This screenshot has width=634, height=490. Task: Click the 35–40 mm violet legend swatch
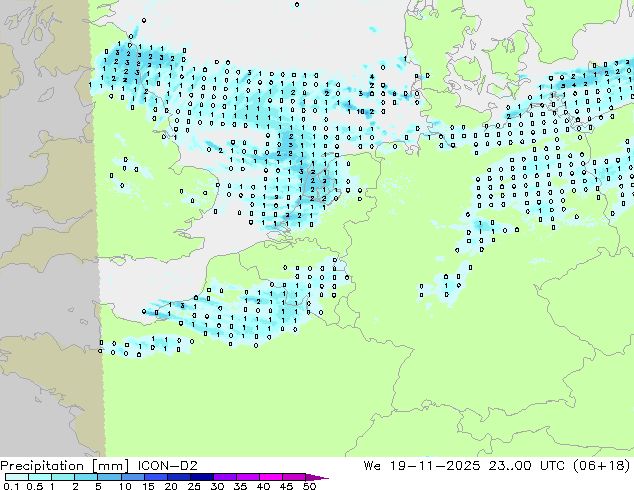click(x=247, y=477)
